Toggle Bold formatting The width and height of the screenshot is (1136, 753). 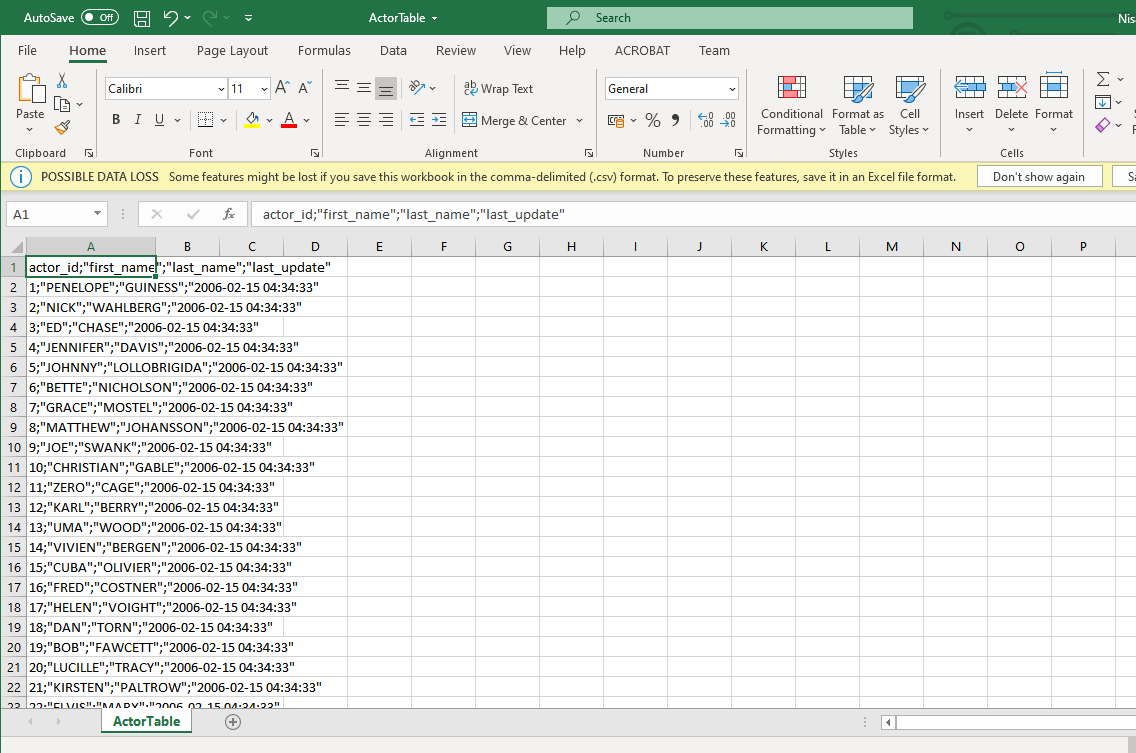pyautogui.click(x=116, y=120)
